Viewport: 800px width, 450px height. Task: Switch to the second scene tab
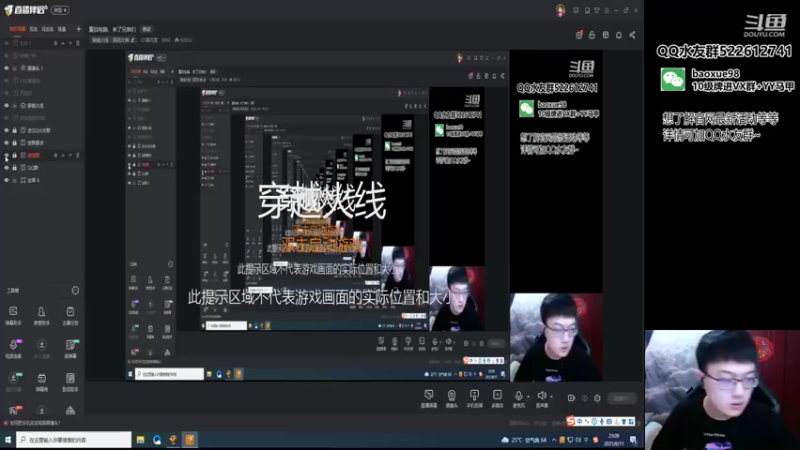(34, 29)
